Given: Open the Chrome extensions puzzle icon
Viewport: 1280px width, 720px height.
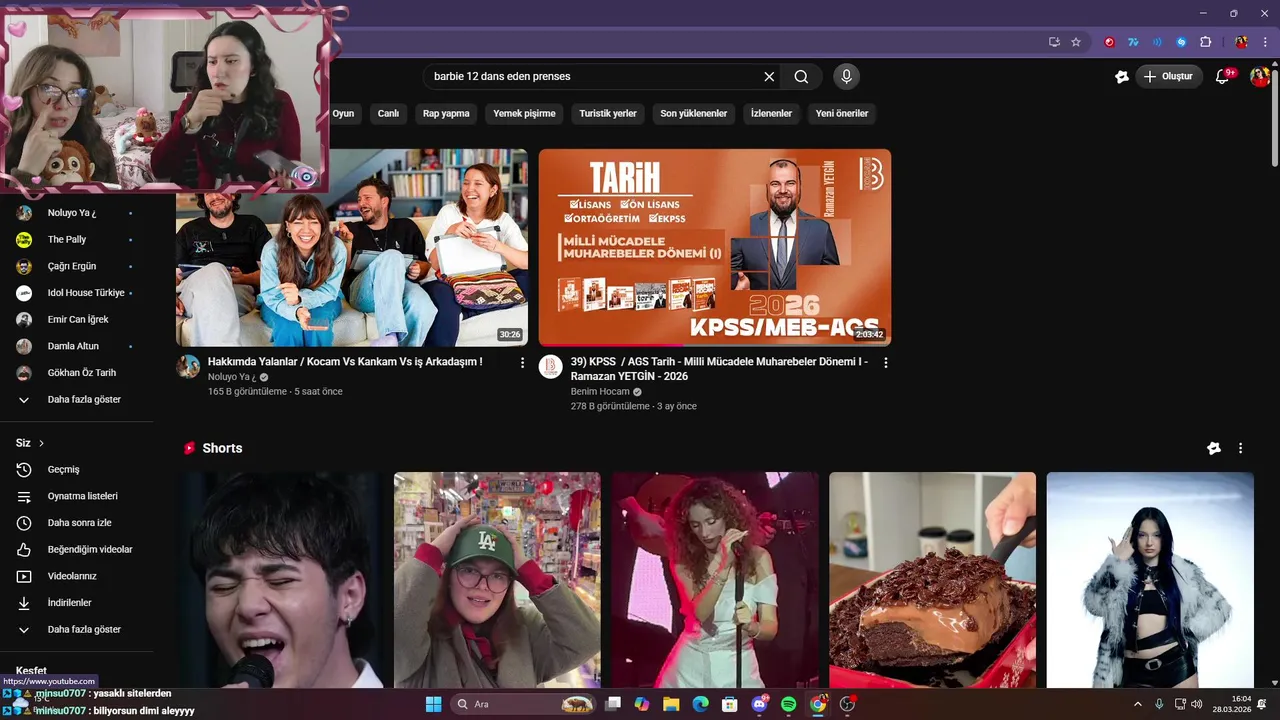Looking at the screenshot, I should 1205,42.
